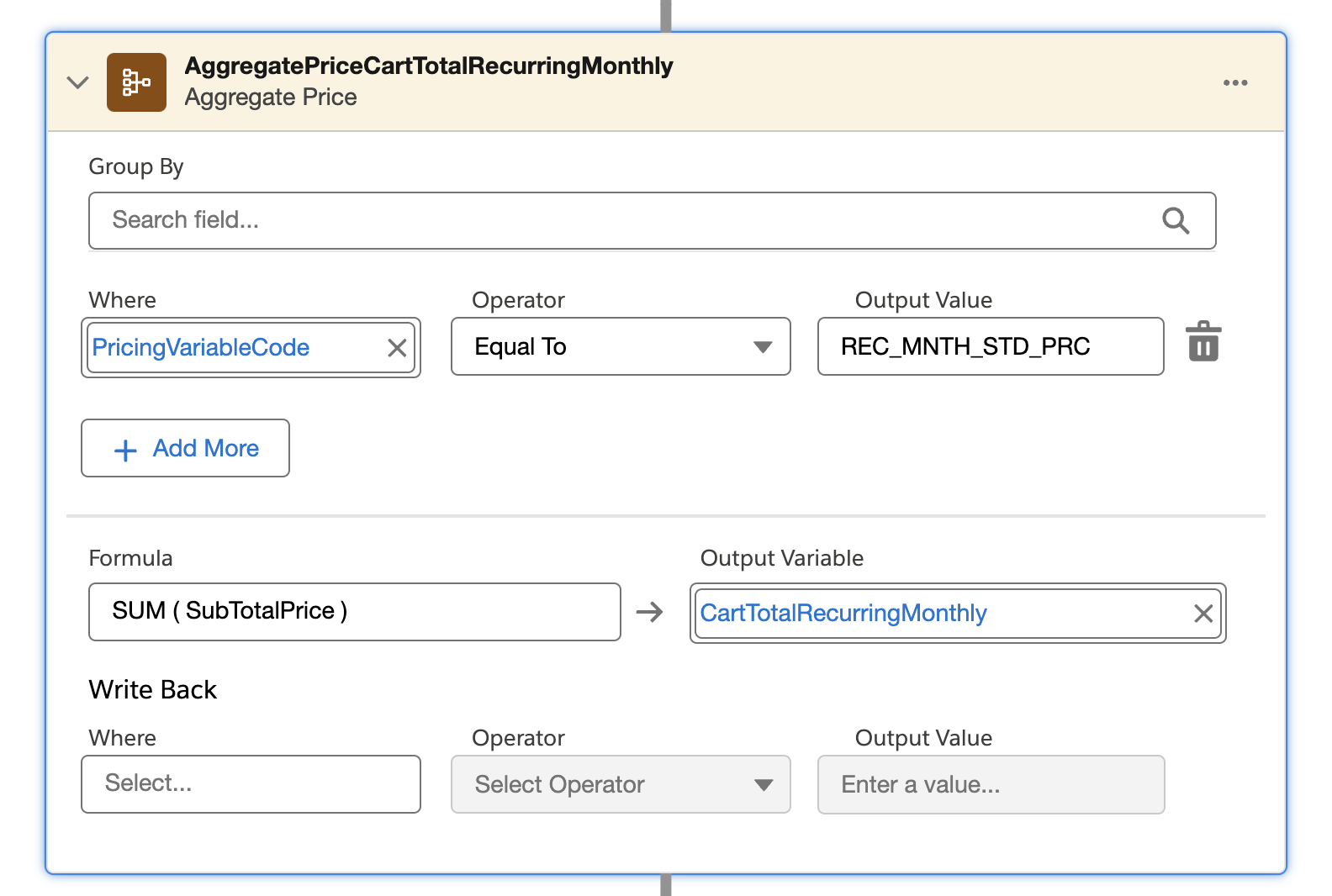
Task: Click the Add More button
Action: (x=185, y=448)
